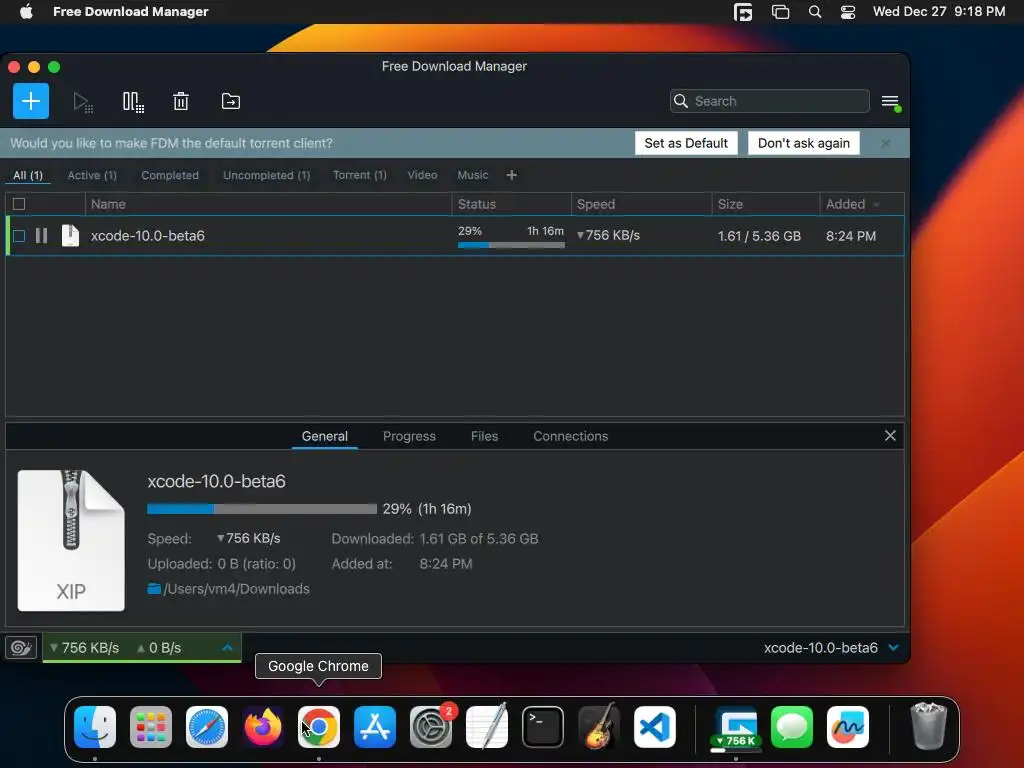Open App Store from the dock
This screenshot has width=1024, height=768.
tap(375, 727)
